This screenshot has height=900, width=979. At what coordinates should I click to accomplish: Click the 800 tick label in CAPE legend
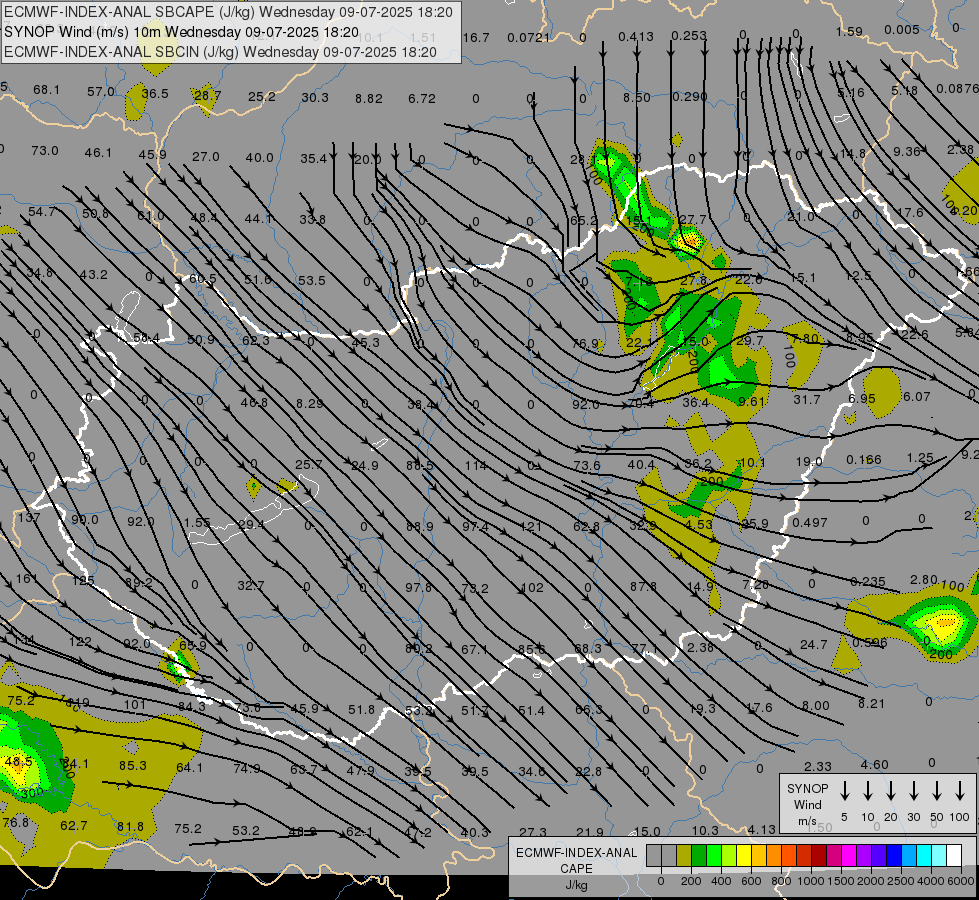(781, 881)
